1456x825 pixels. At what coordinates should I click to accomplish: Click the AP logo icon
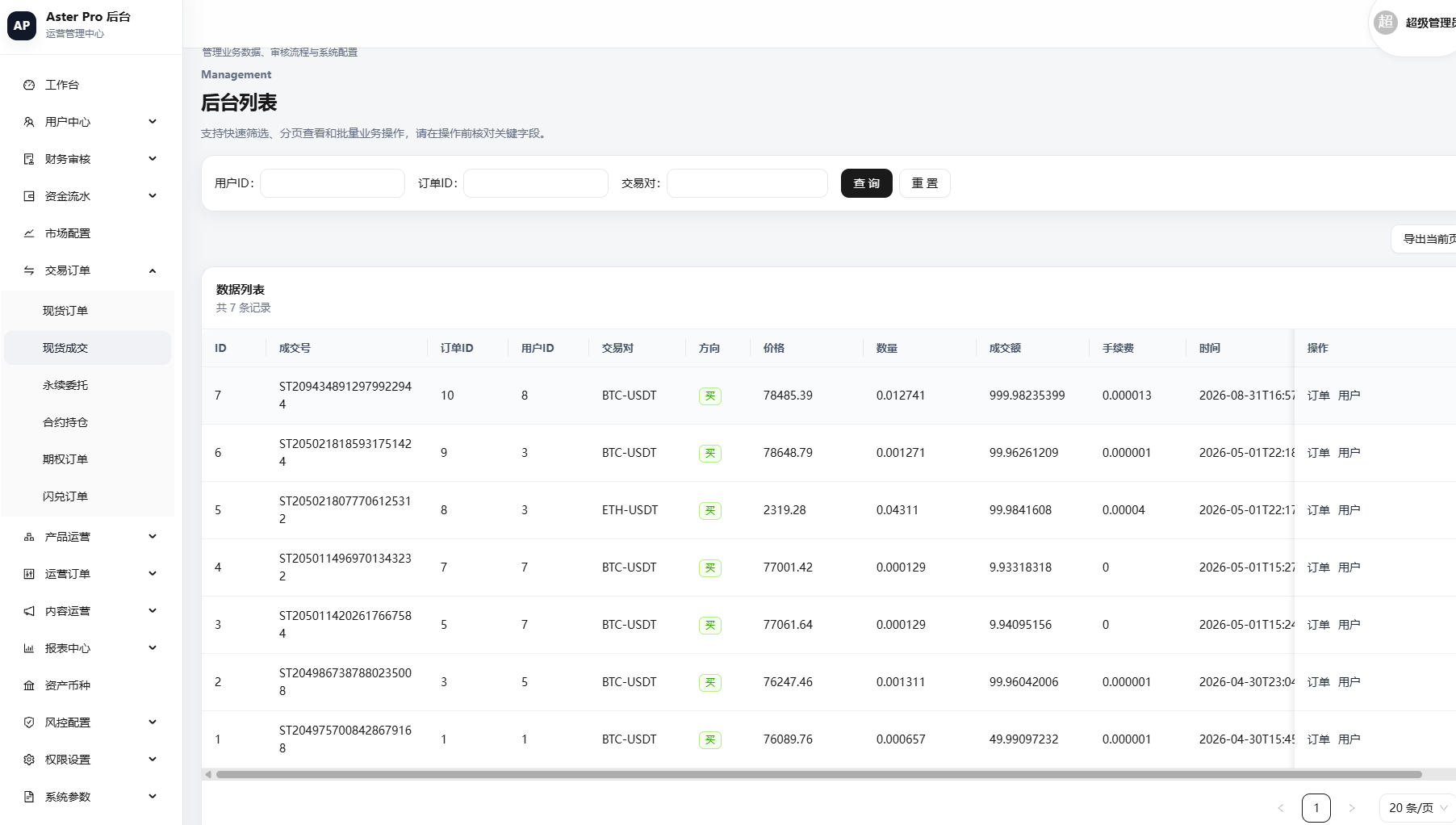(x=22, y=25)
